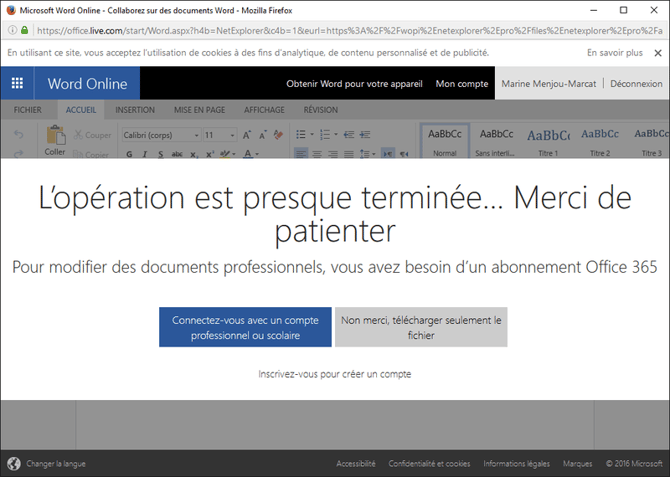670x477 pixels.
Task: Open the MISE EN PAGE tab
Action: tap(200, 110)
